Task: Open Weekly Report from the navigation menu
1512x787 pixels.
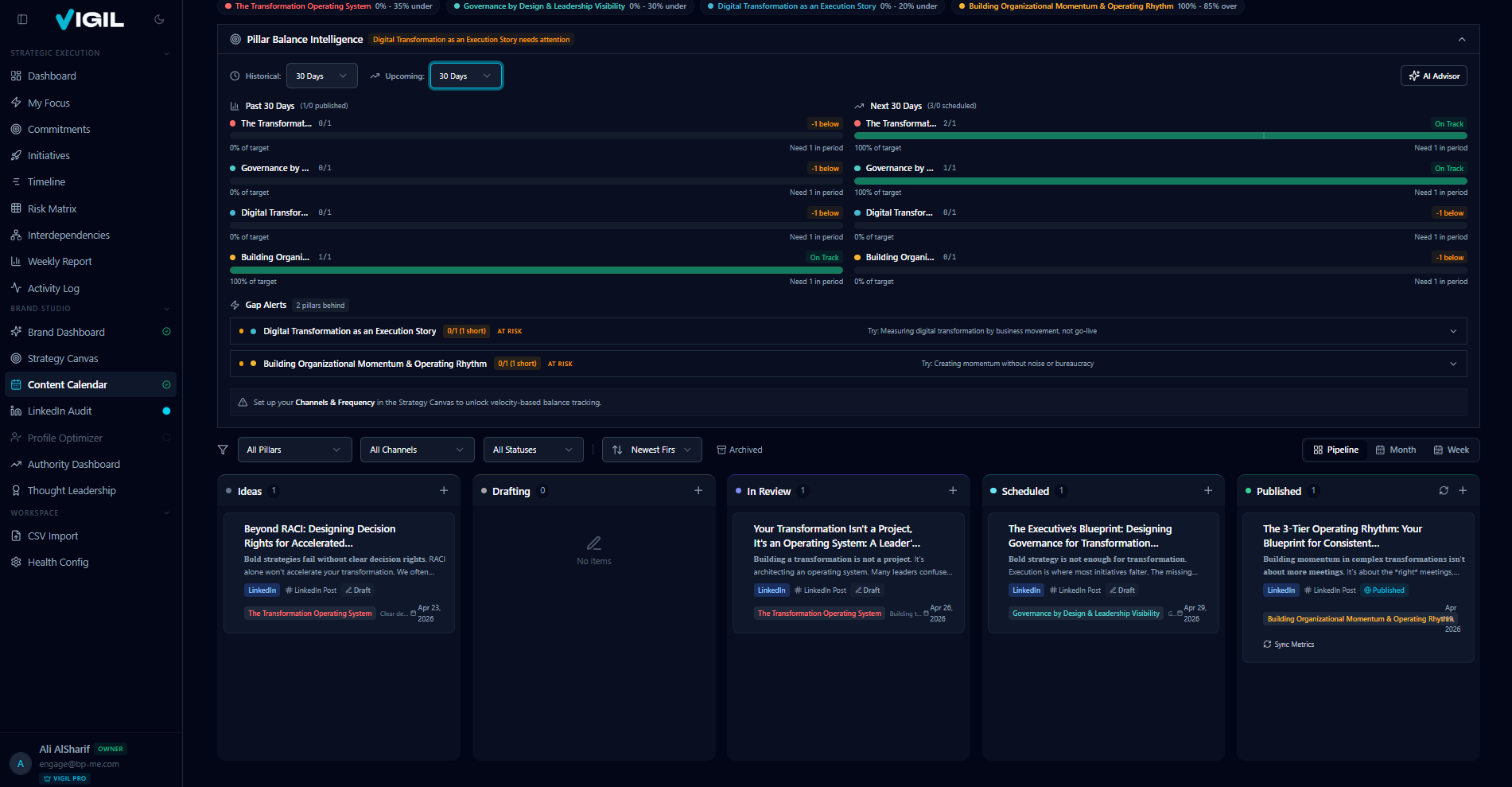Action: pos(60,261)
